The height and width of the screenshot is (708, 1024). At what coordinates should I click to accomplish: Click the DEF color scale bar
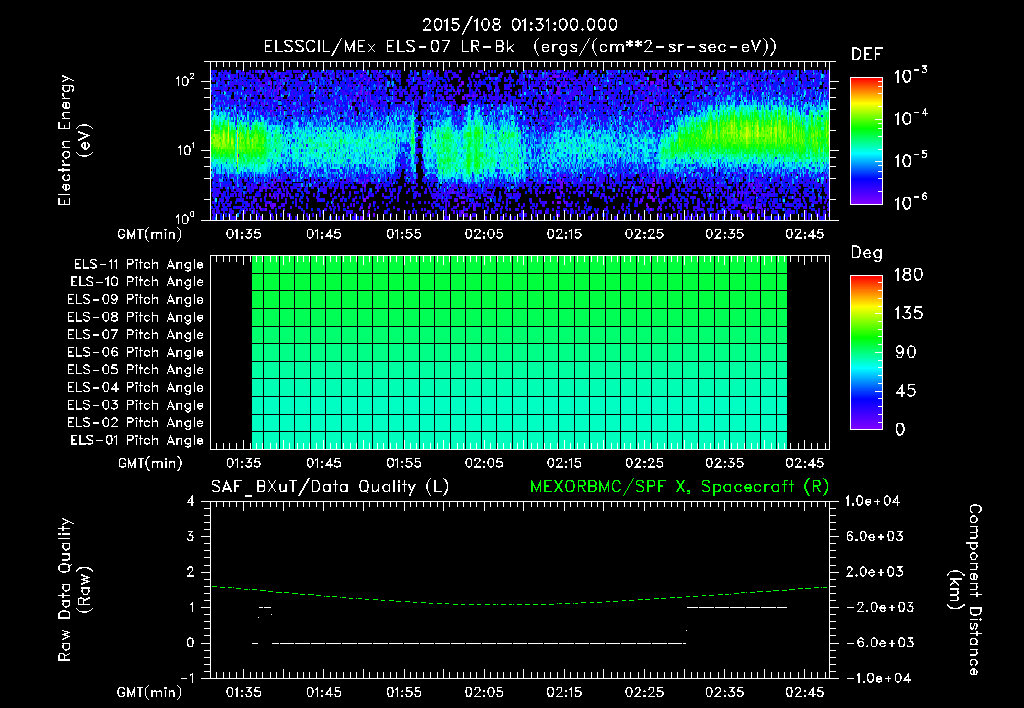867,140
